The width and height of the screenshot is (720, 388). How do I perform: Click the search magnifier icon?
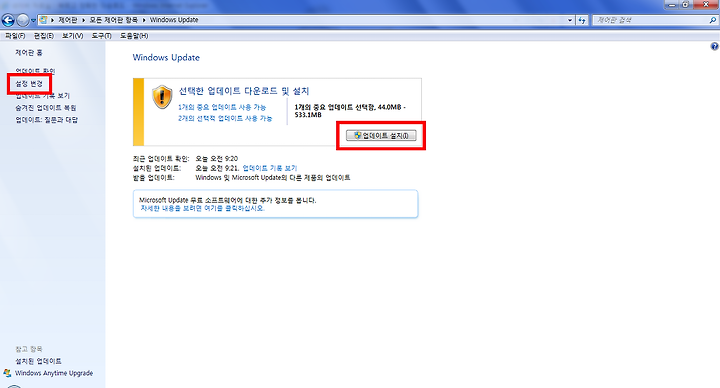coord(713,20)
